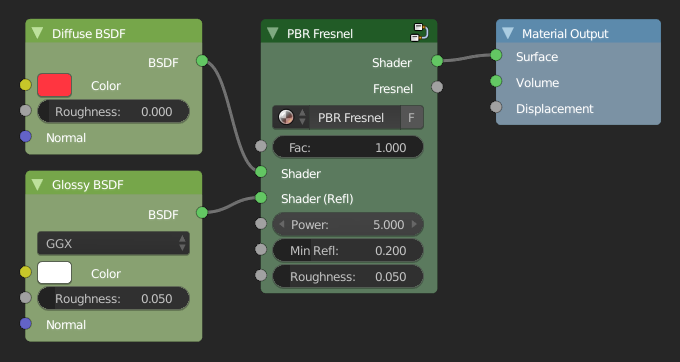The image size is (680, 362).
Task: Increase Power value with right arrow
Action: point(414,224)
